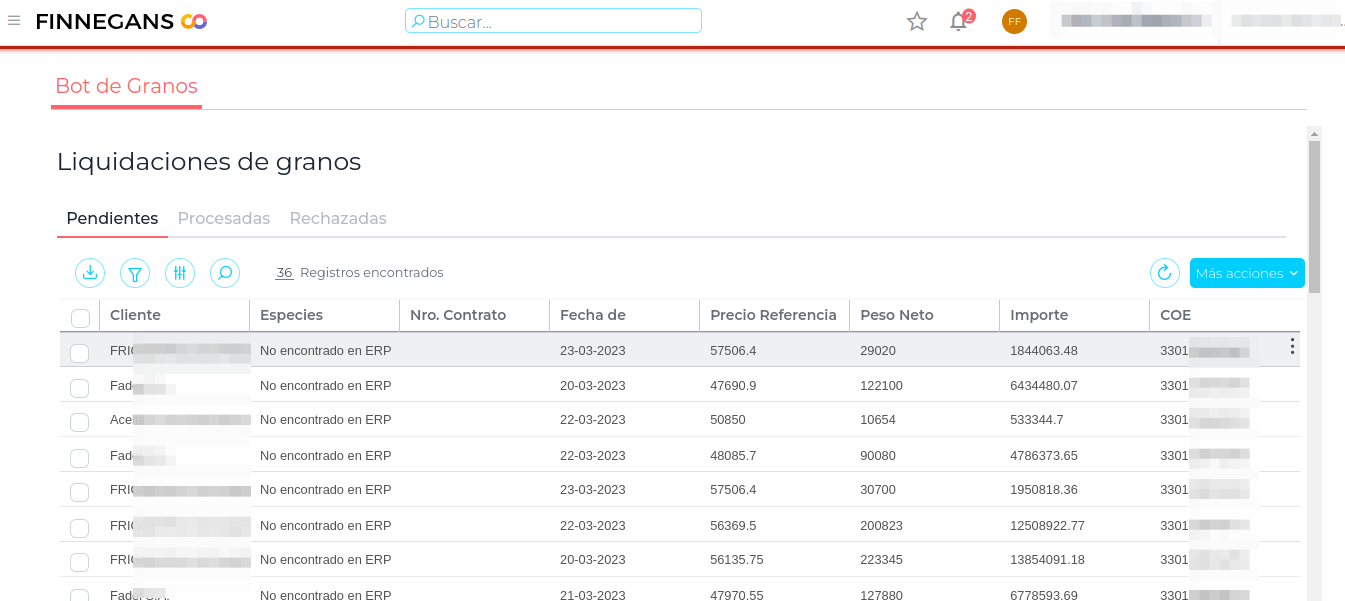Toggle the select-all header checkbox
The image size is (1345, 601).
[x=80, y=318]
